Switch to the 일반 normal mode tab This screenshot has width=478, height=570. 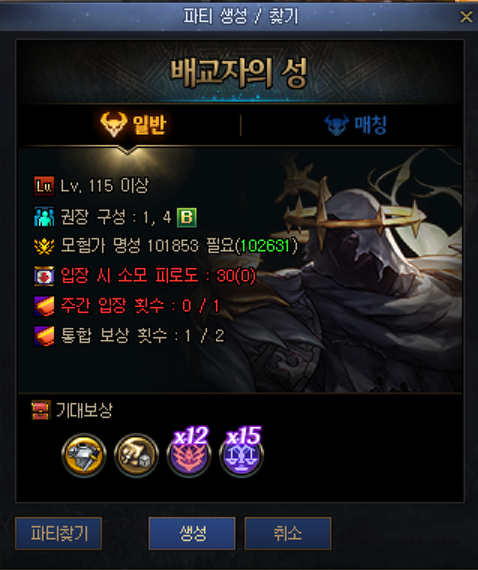click(133, 125)
